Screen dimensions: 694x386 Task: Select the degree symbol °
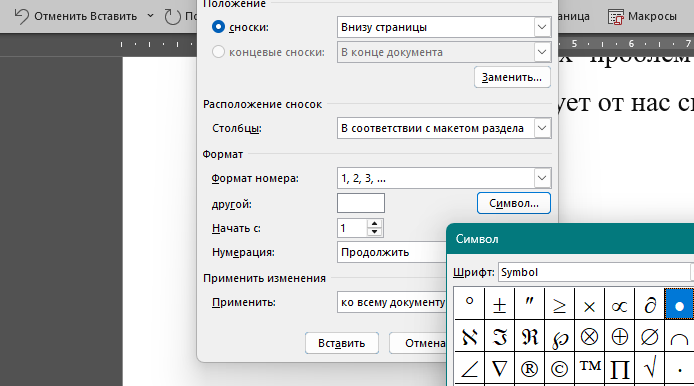click(469, 303)
